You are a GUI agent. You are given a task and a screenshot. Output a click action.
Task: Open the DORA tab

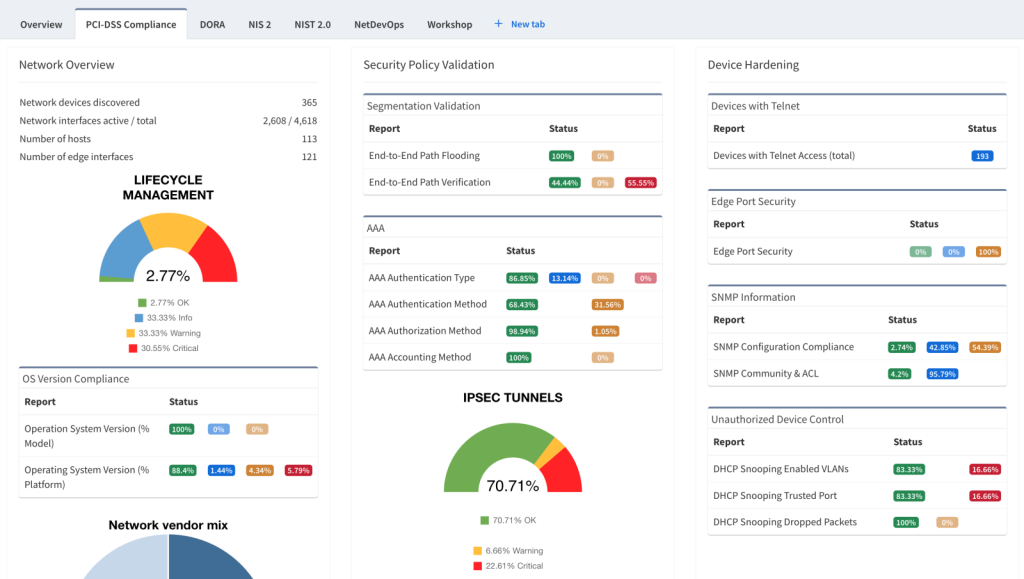point(212,24)
